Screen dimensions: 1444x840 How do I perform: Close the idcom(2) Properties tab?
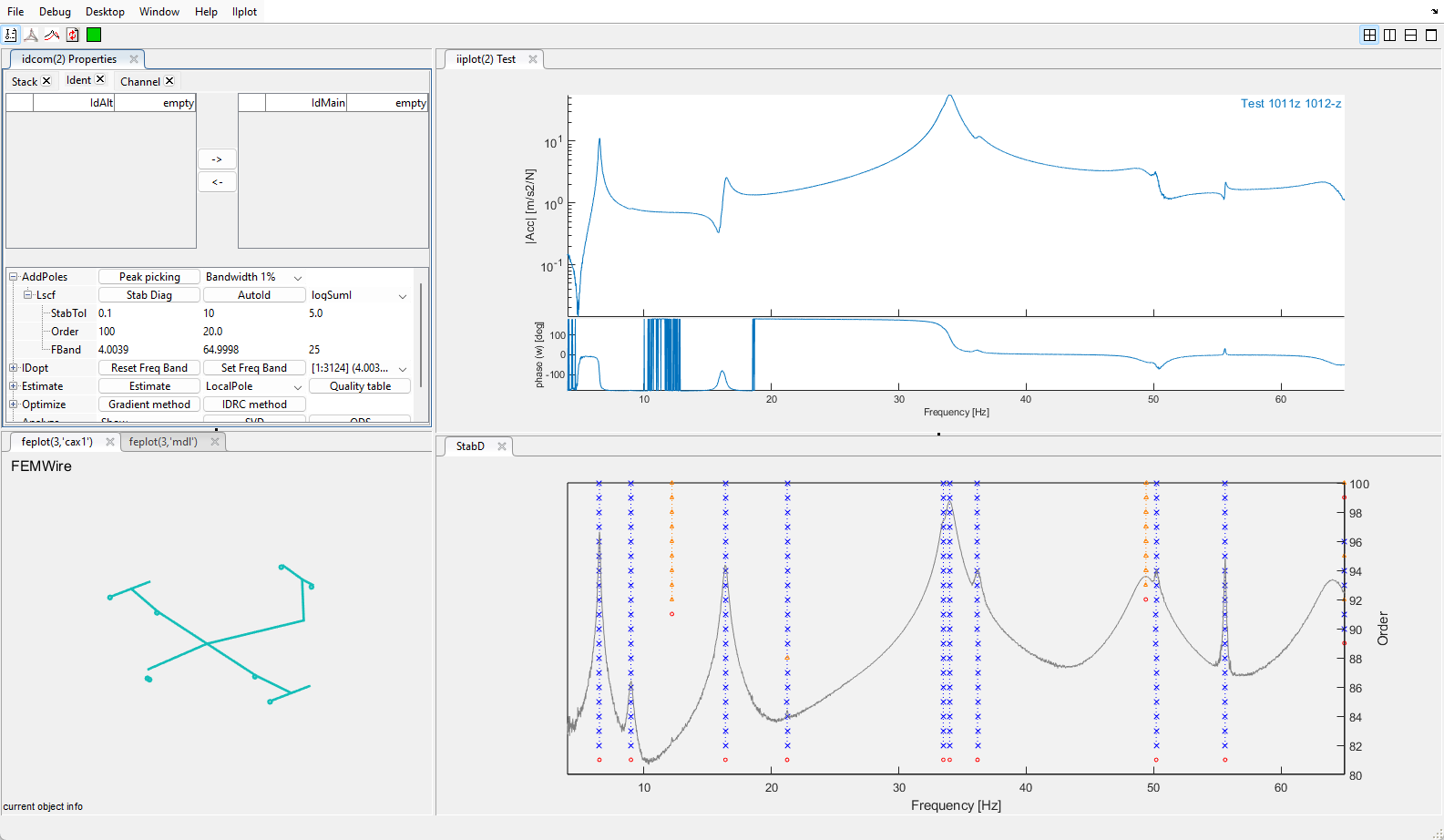coord(134,59)
